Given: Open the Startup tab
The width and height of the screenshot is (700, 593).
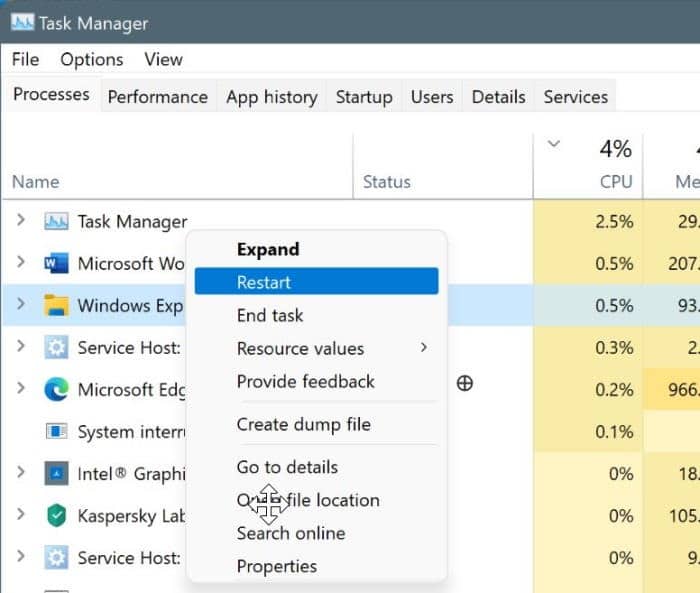Looking at the screenshot, I should point(364,97).
